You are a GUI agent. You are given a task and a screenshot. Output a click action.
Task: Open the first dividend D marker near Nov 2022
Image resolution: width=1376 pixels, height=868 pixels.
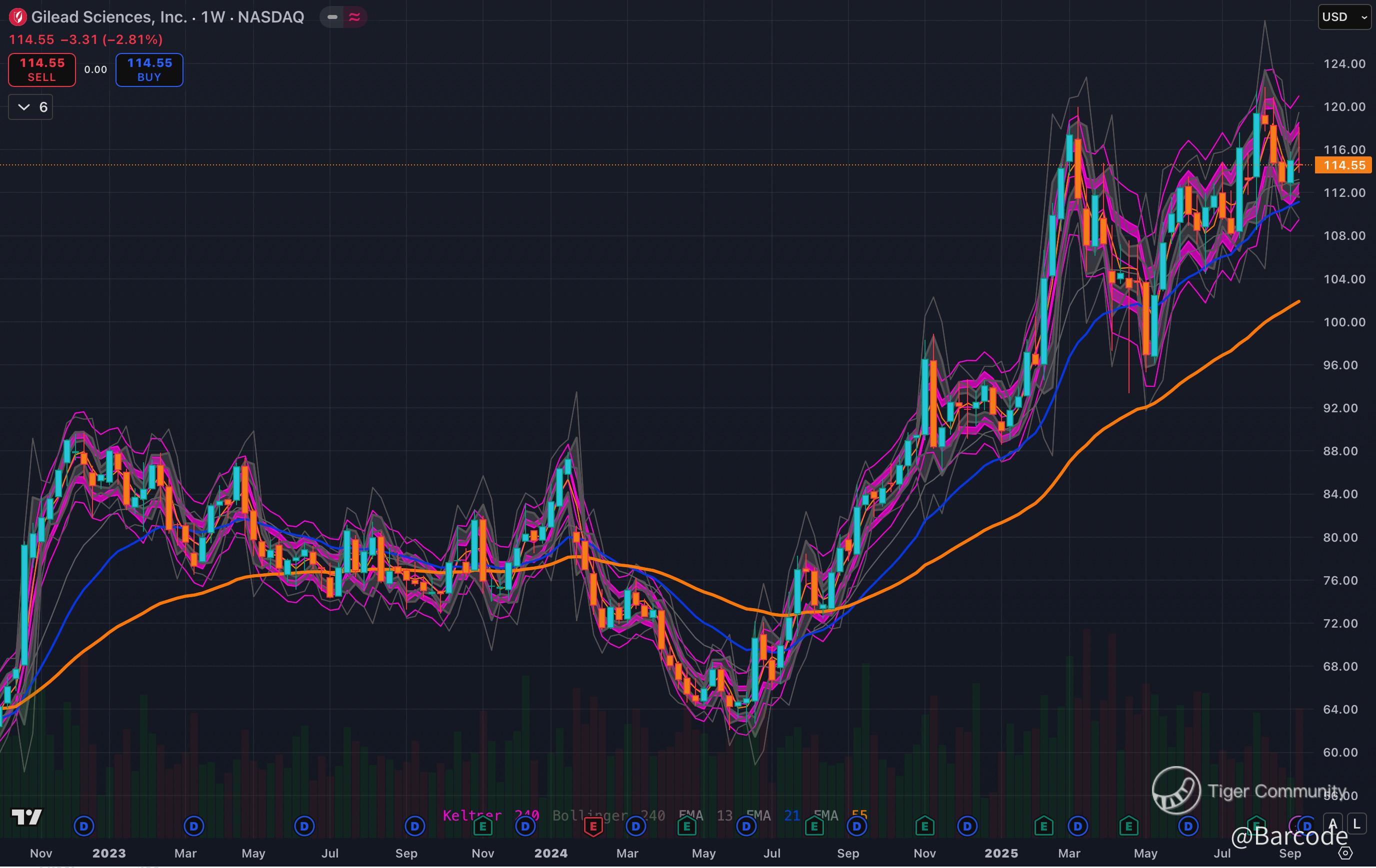pos(84,826)
